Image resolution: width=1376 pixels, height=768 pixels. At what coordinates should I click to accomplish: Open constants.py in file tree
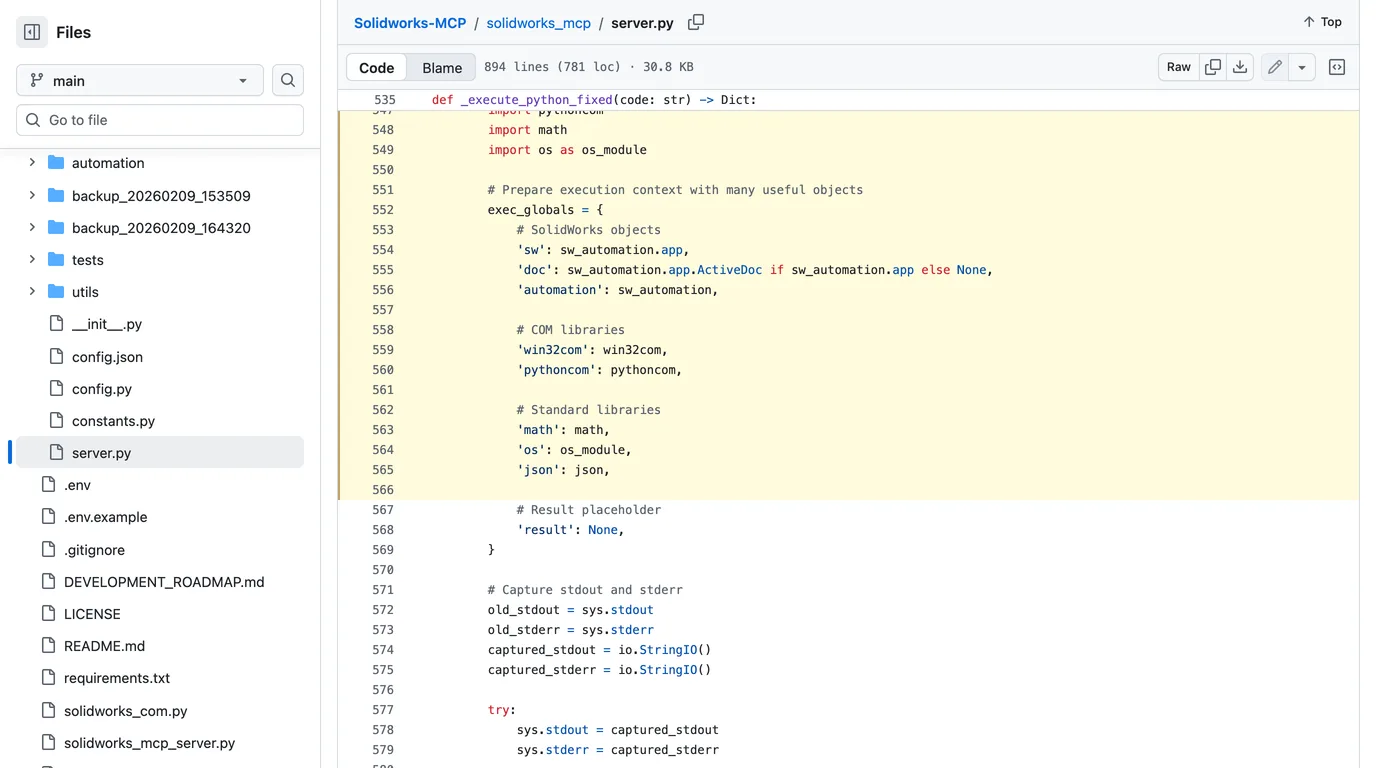(113, 421)
